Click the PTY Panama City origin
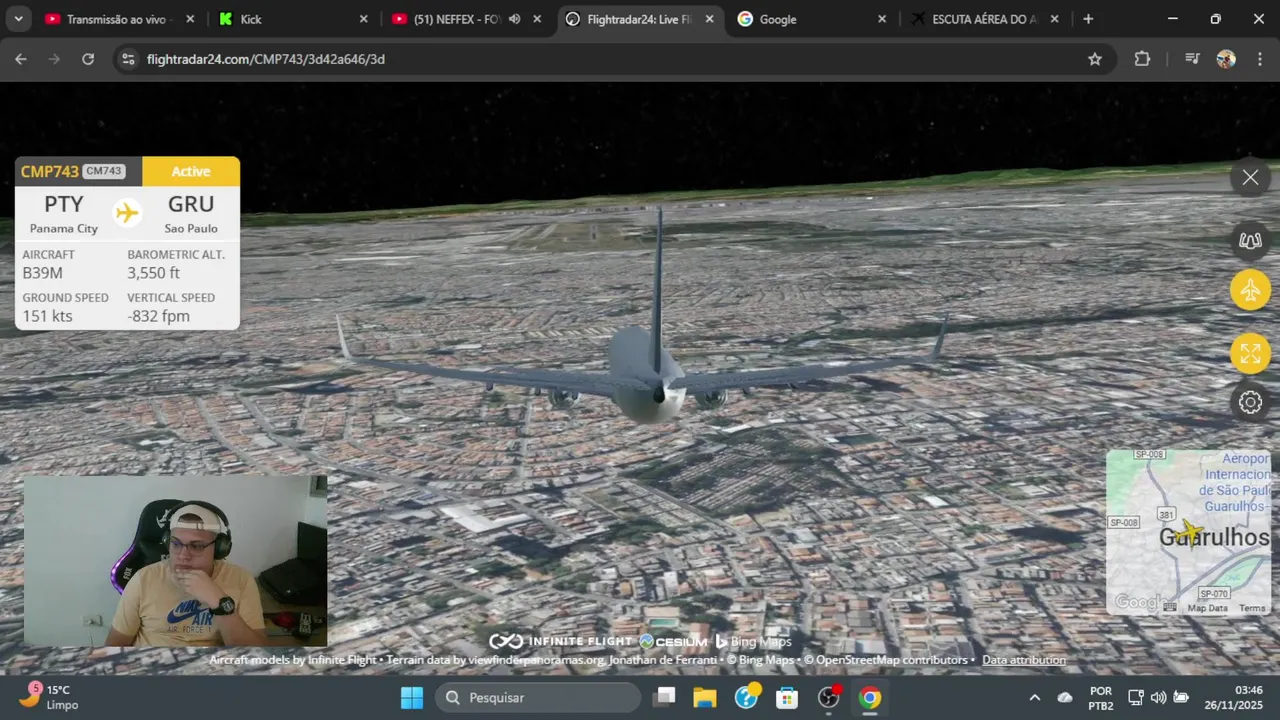 64,213
